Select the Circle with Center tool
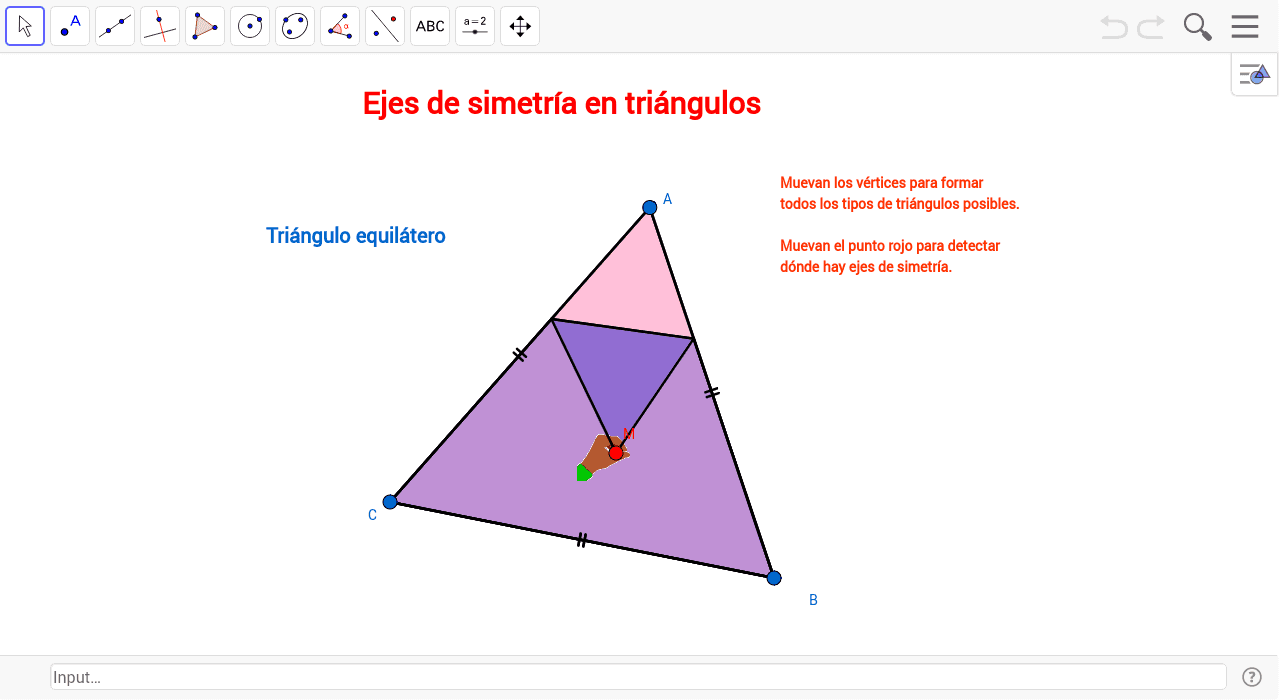The image size is (1279, 700). coord(250,26)
